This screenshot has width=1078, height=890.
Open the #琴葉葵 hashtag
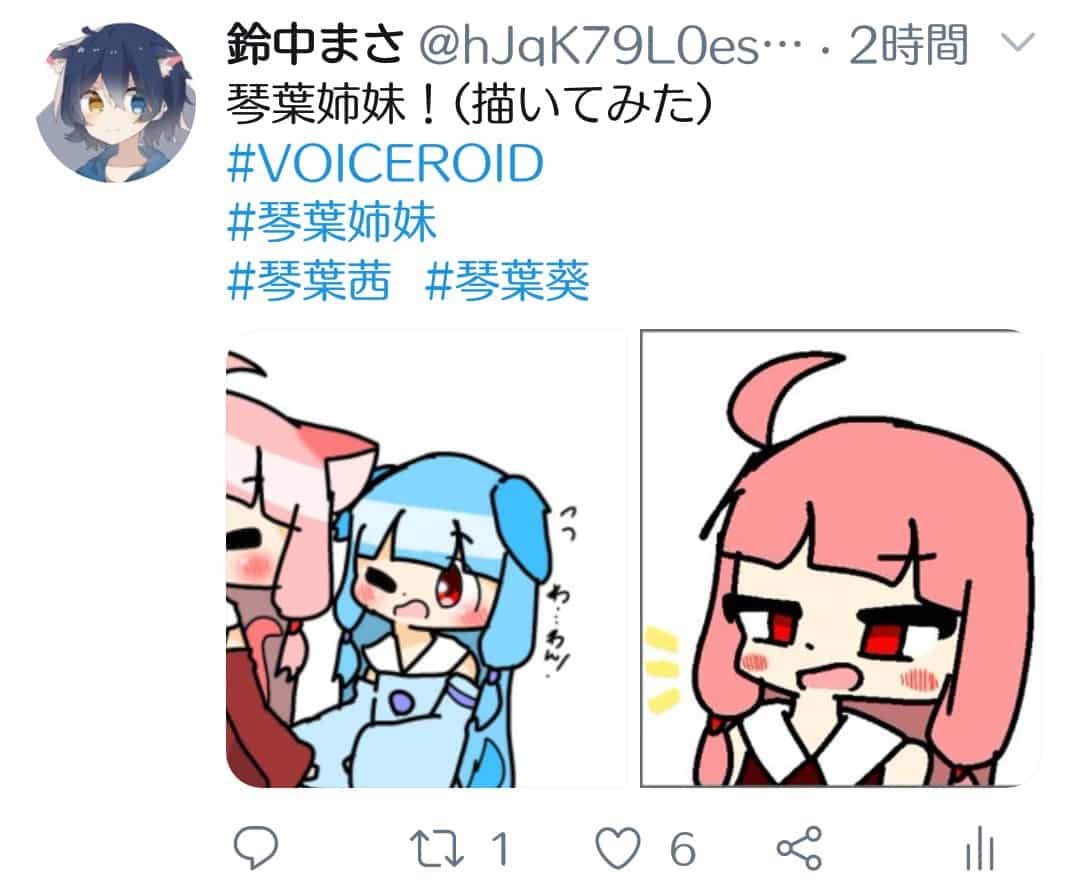pos(507,280)
